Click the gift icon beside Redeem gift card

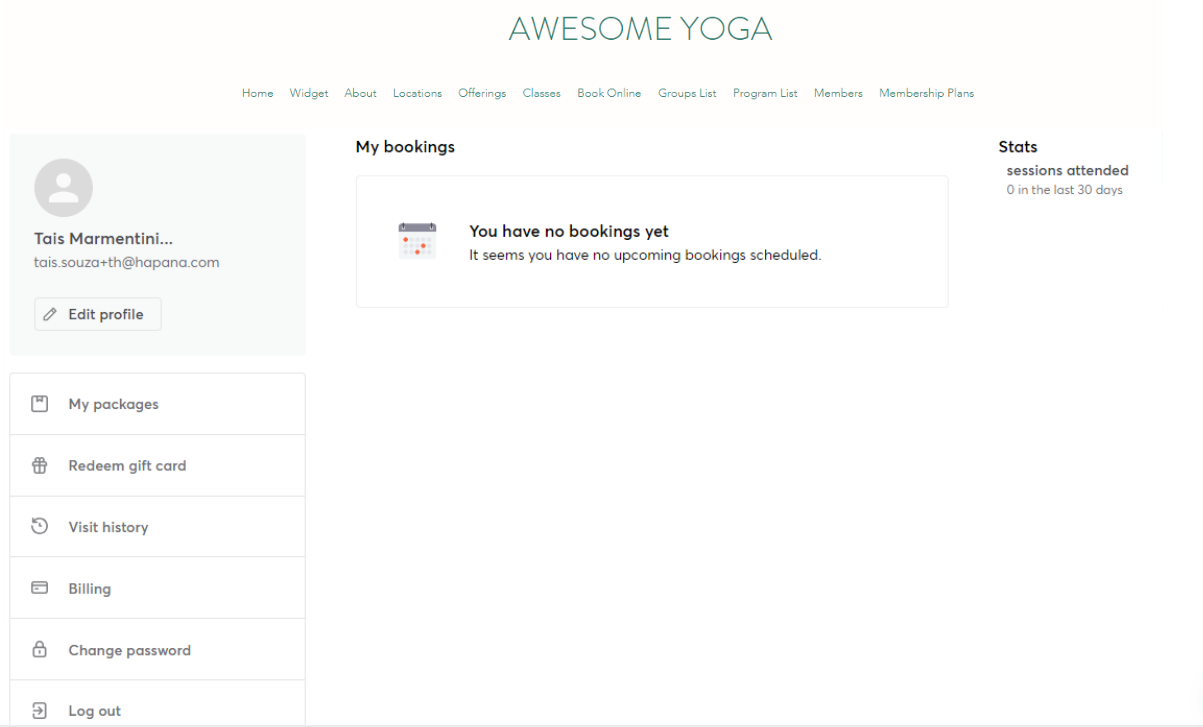pos(40,465)
